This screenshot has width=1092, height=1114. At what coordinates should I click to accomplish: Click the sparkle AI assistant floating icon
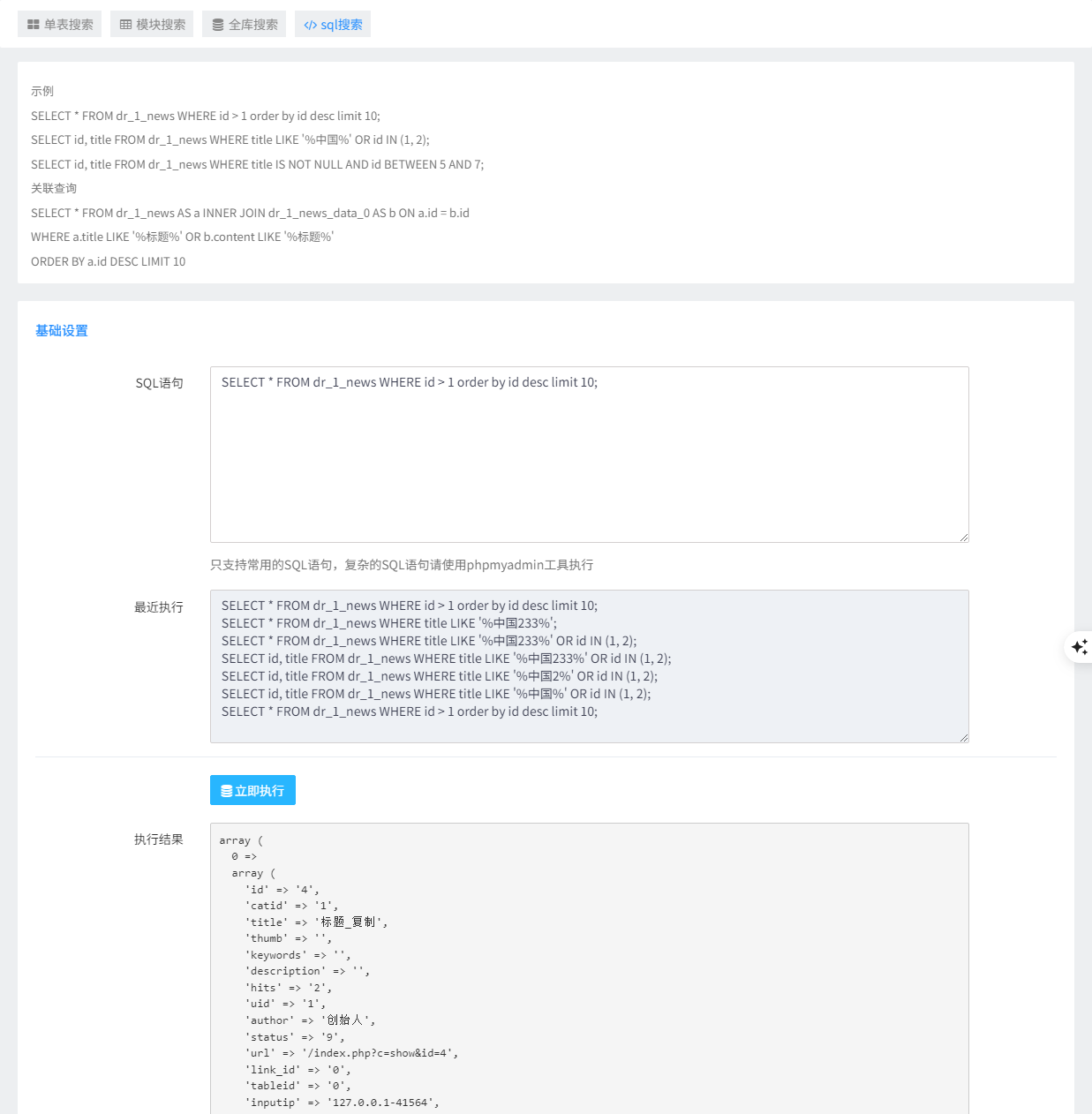[1079, 647]
